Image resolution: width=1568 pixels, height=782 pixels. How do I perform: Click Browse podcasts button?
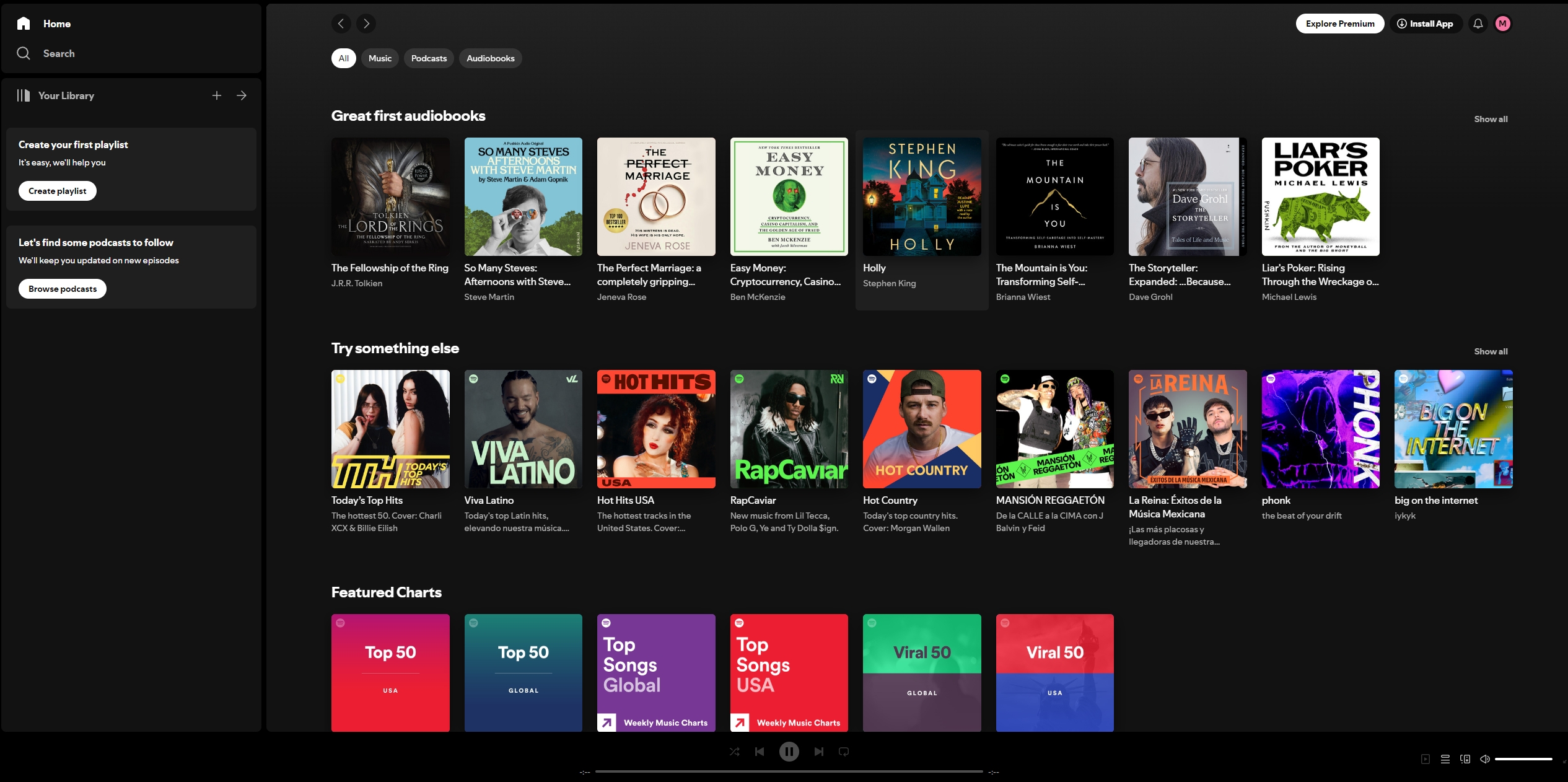tap(63, 289)
